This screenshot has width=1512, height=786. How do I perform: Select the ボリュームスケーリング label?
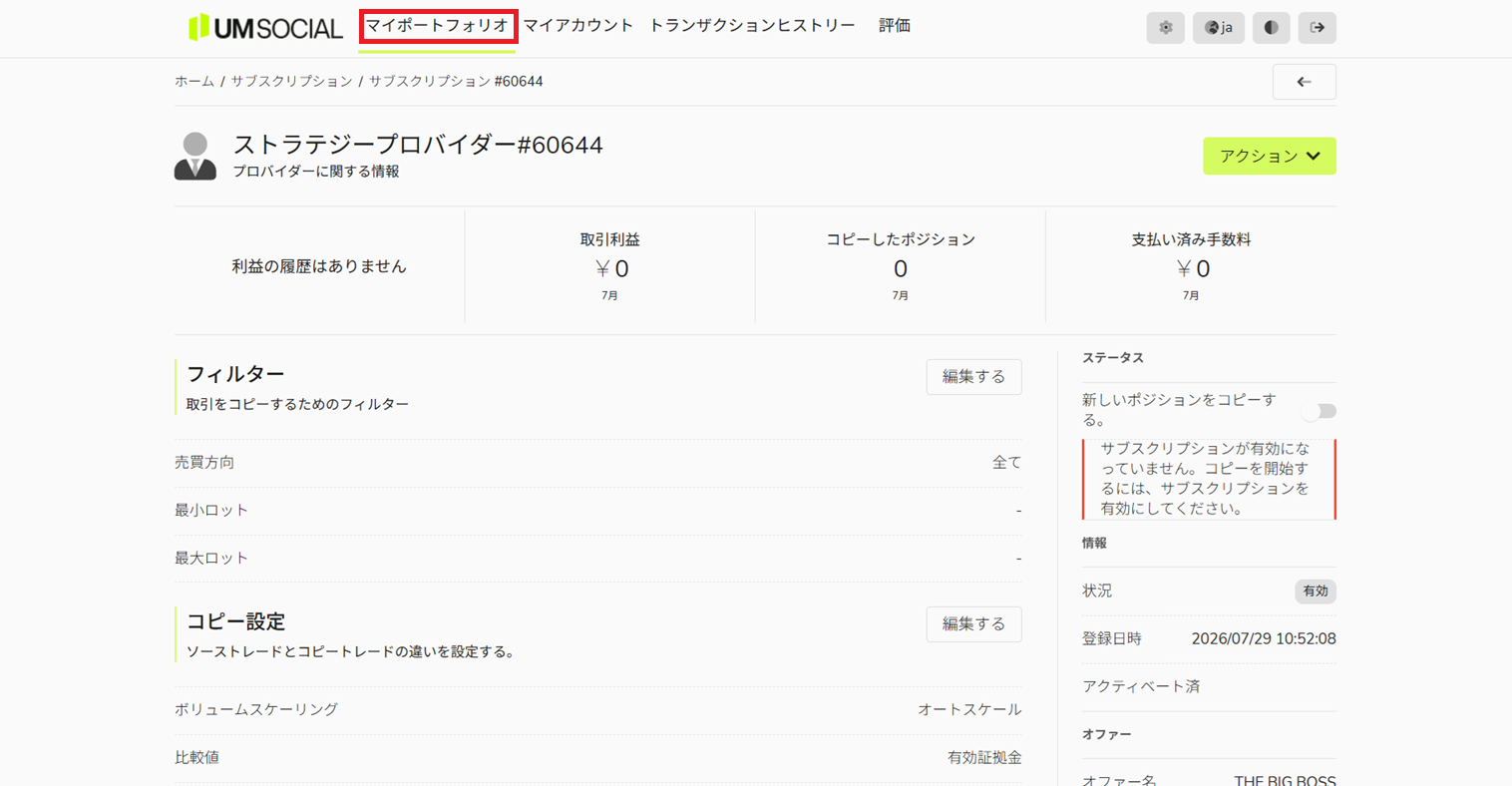coord(256,710)
